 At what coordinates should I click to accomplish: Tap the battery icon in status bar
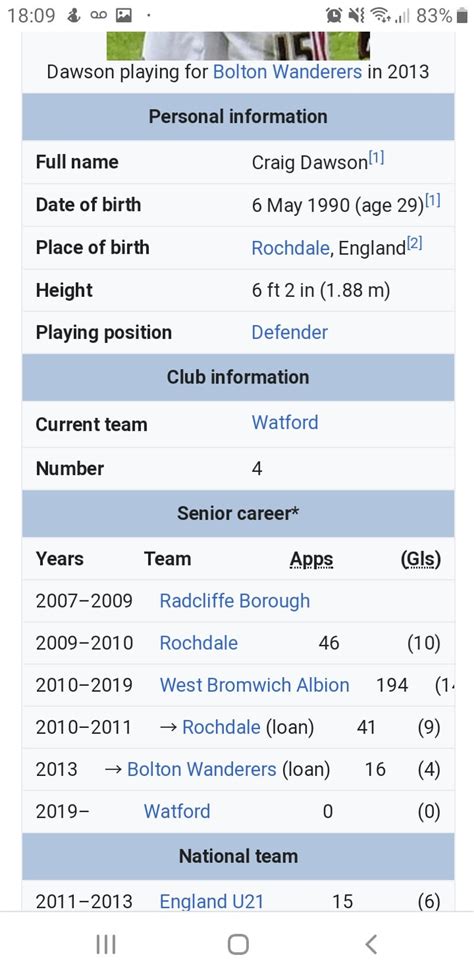click(x=461, y=16)
